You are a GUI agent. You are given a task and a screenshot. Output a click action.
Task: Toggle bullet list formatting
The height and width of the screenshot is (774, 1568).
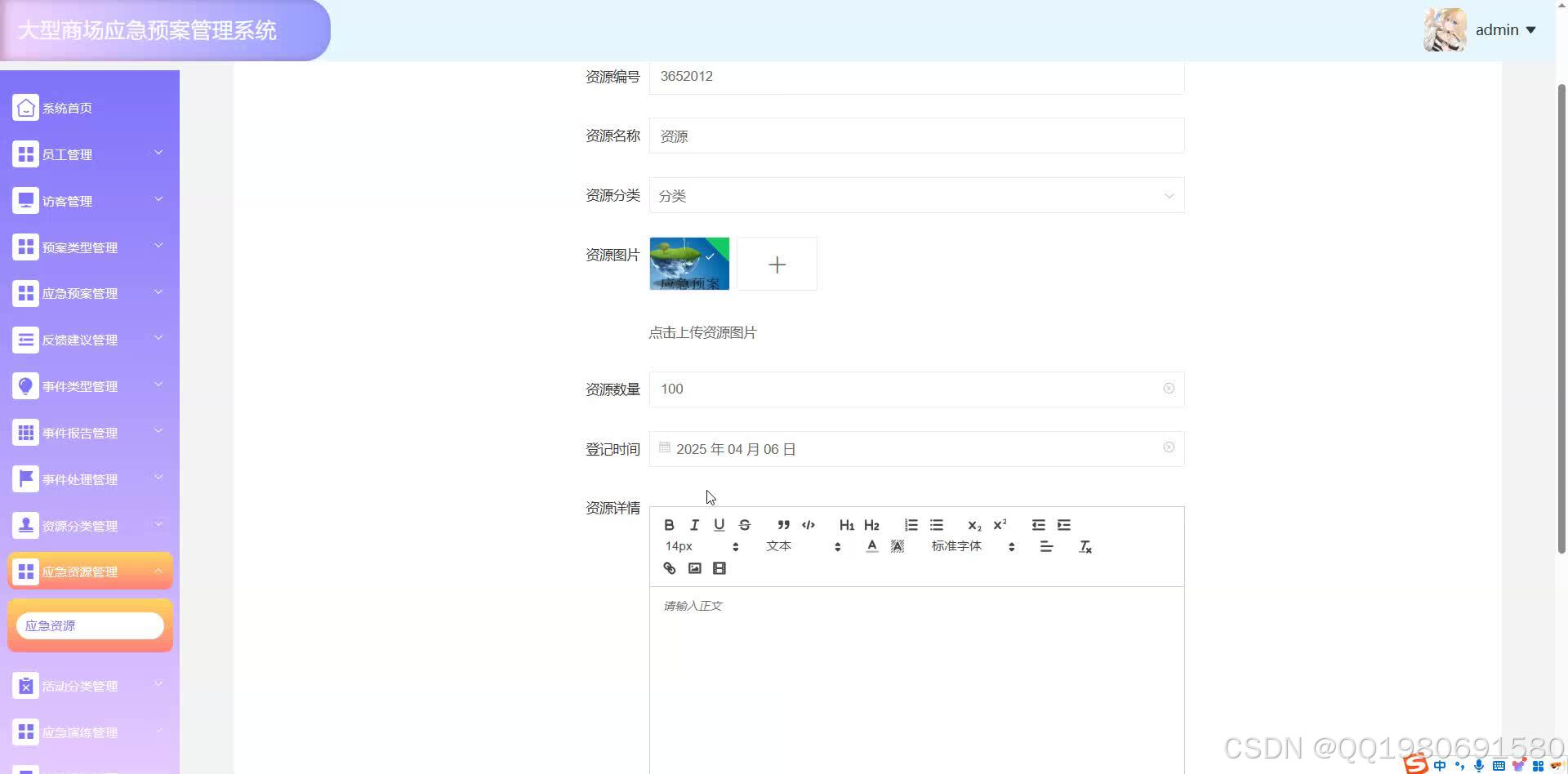(x=936, y=525)
